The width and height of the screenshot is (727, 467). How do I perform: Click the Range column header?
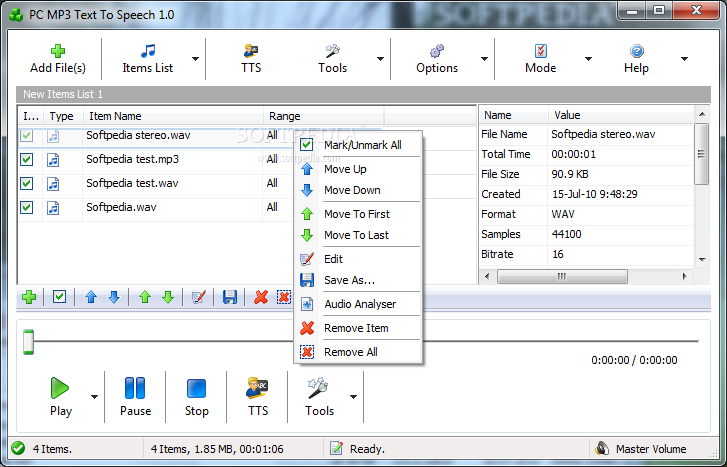click(323, 116)
